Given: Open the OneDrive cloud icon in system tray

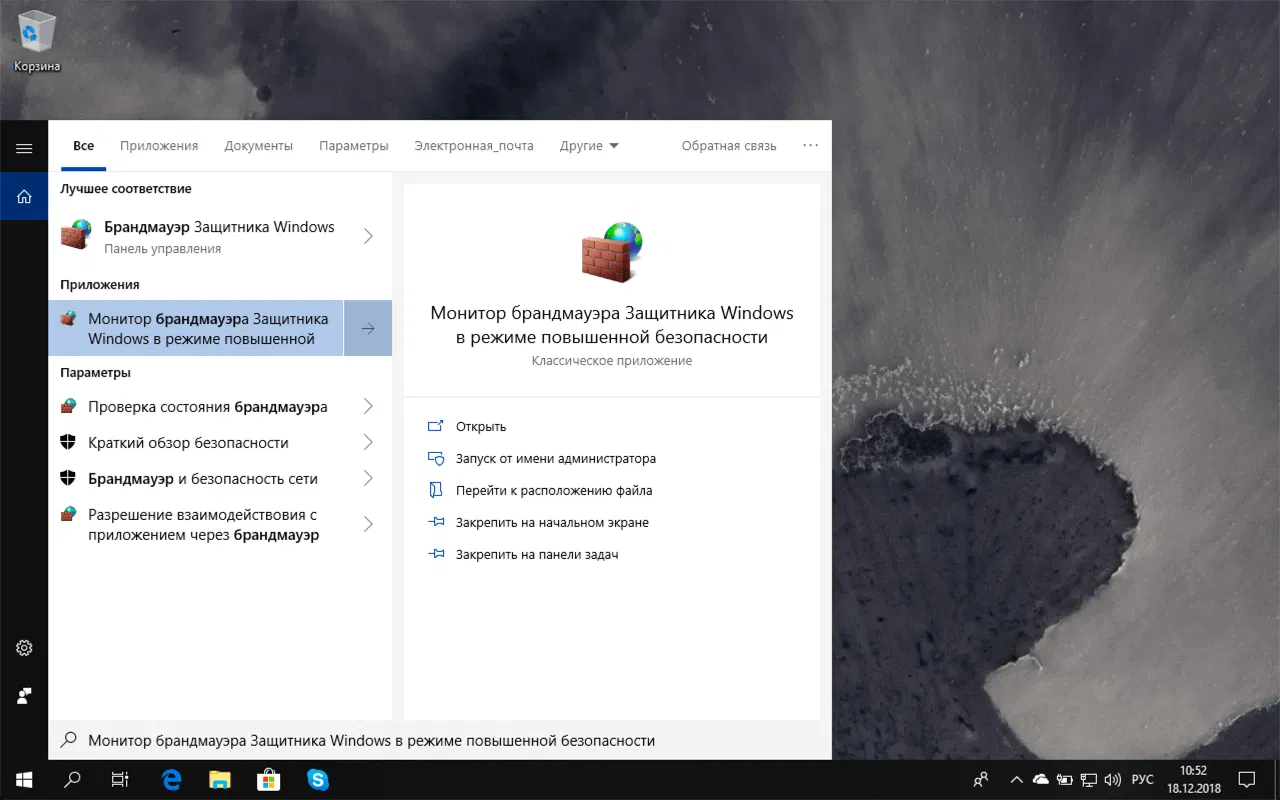Looking at the screenshot, I should pyautogui.click(x=1040, y=779).
